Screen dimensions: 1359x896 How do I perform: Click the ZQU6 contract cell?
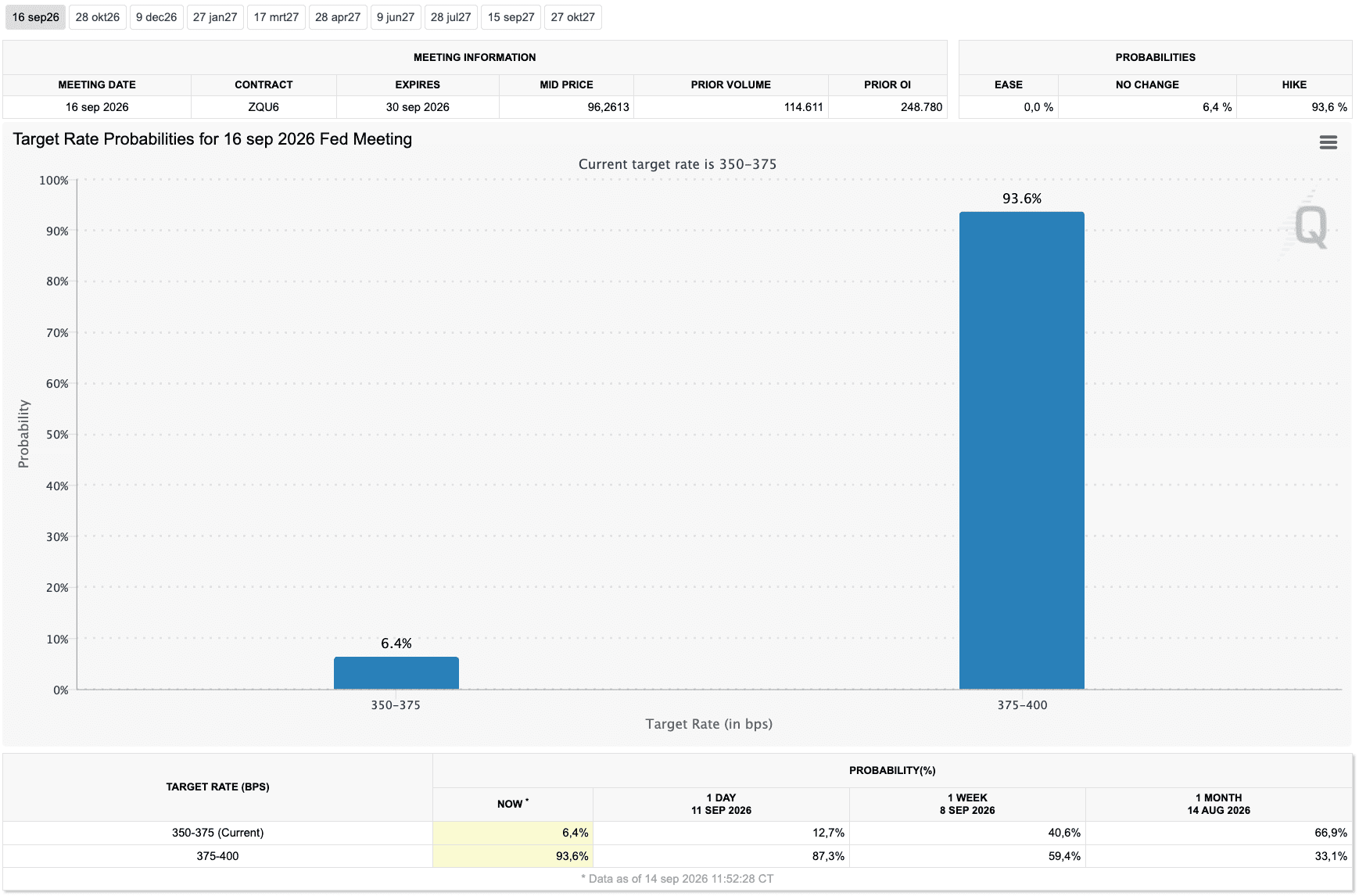point(264,107)
